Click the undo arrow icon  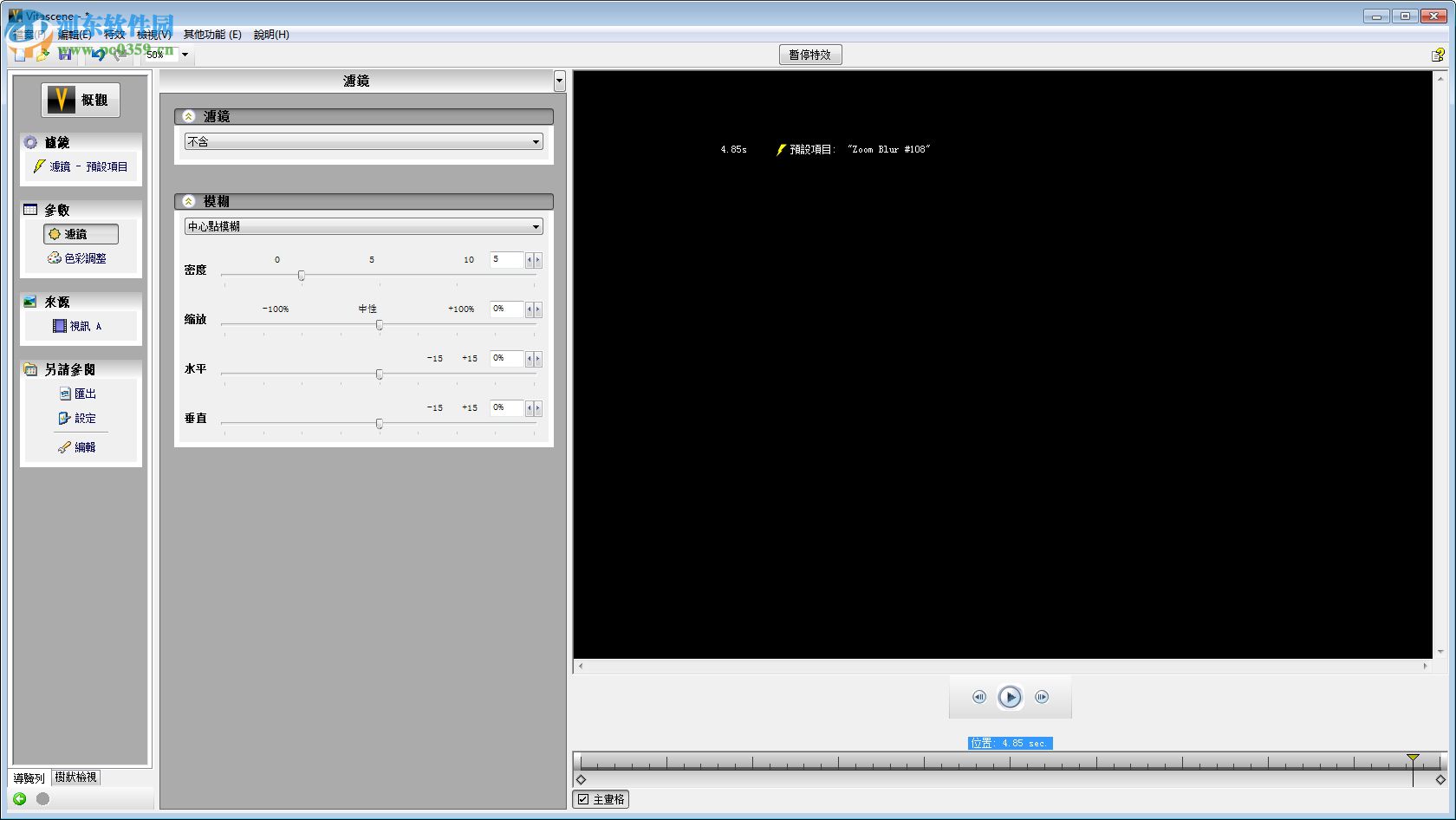point(97,55)
